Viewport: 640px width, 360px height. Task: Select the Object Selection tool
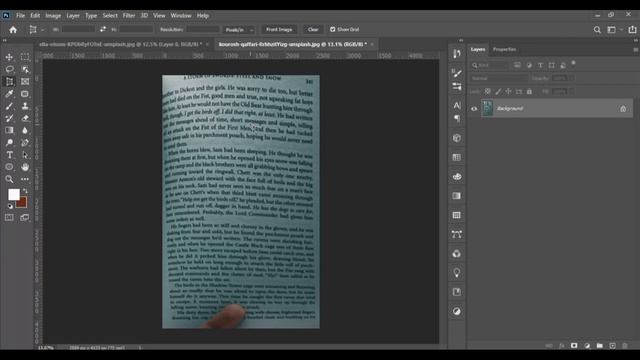25,69
